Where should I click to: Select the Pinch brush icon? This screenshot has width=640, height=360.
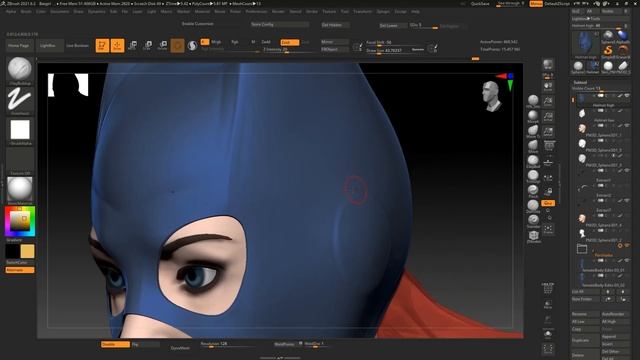(x=533, y=190)
